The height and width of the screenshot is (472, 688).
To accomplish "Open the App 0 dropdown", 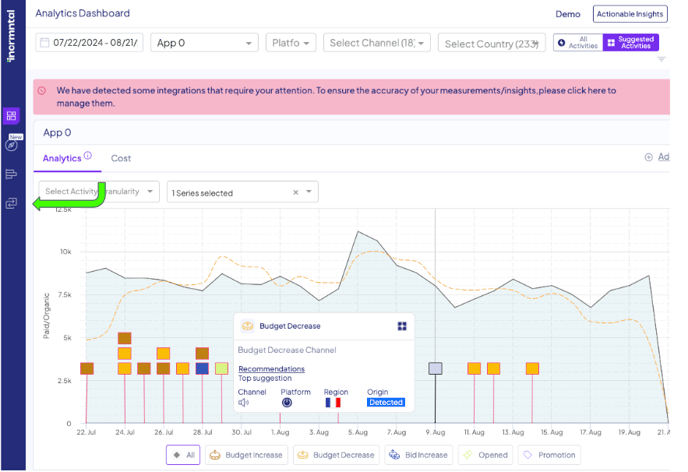I will tap(205, 43).
